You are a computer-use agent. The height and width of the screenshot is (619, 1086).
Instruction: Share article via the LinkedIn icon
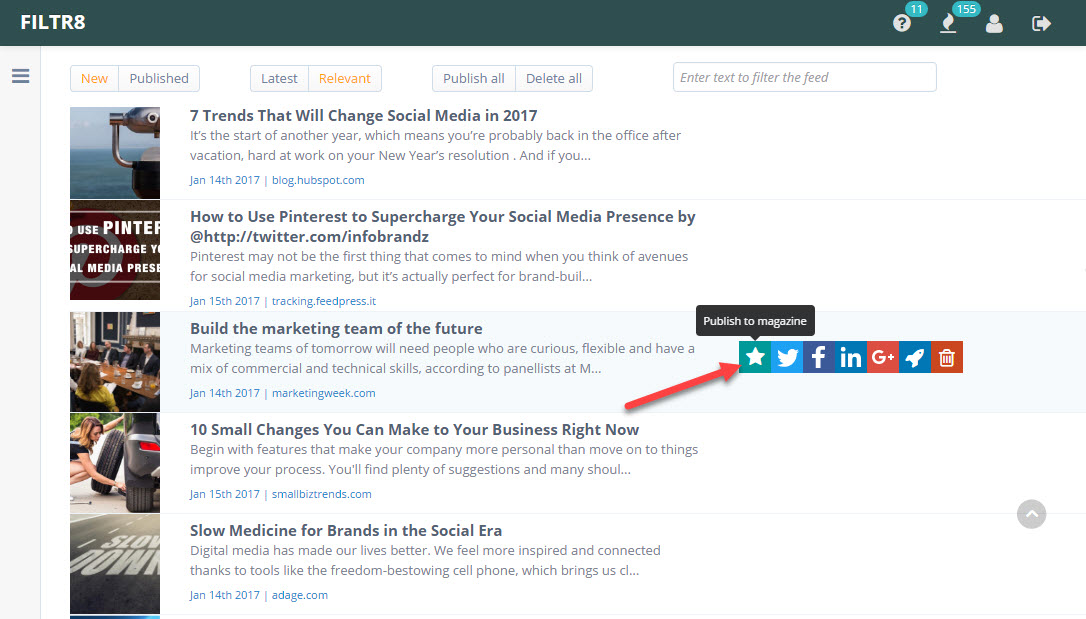click(x=851, y=357)
